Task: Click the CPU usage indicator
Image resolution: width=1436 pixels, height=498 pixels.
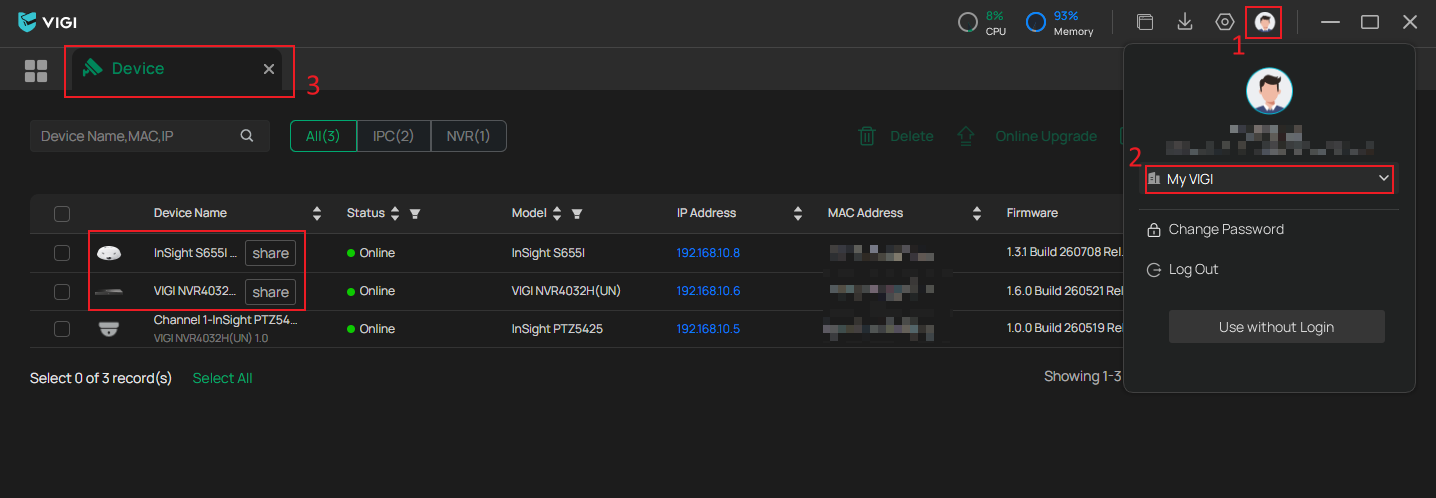Action: pos(982,22)
